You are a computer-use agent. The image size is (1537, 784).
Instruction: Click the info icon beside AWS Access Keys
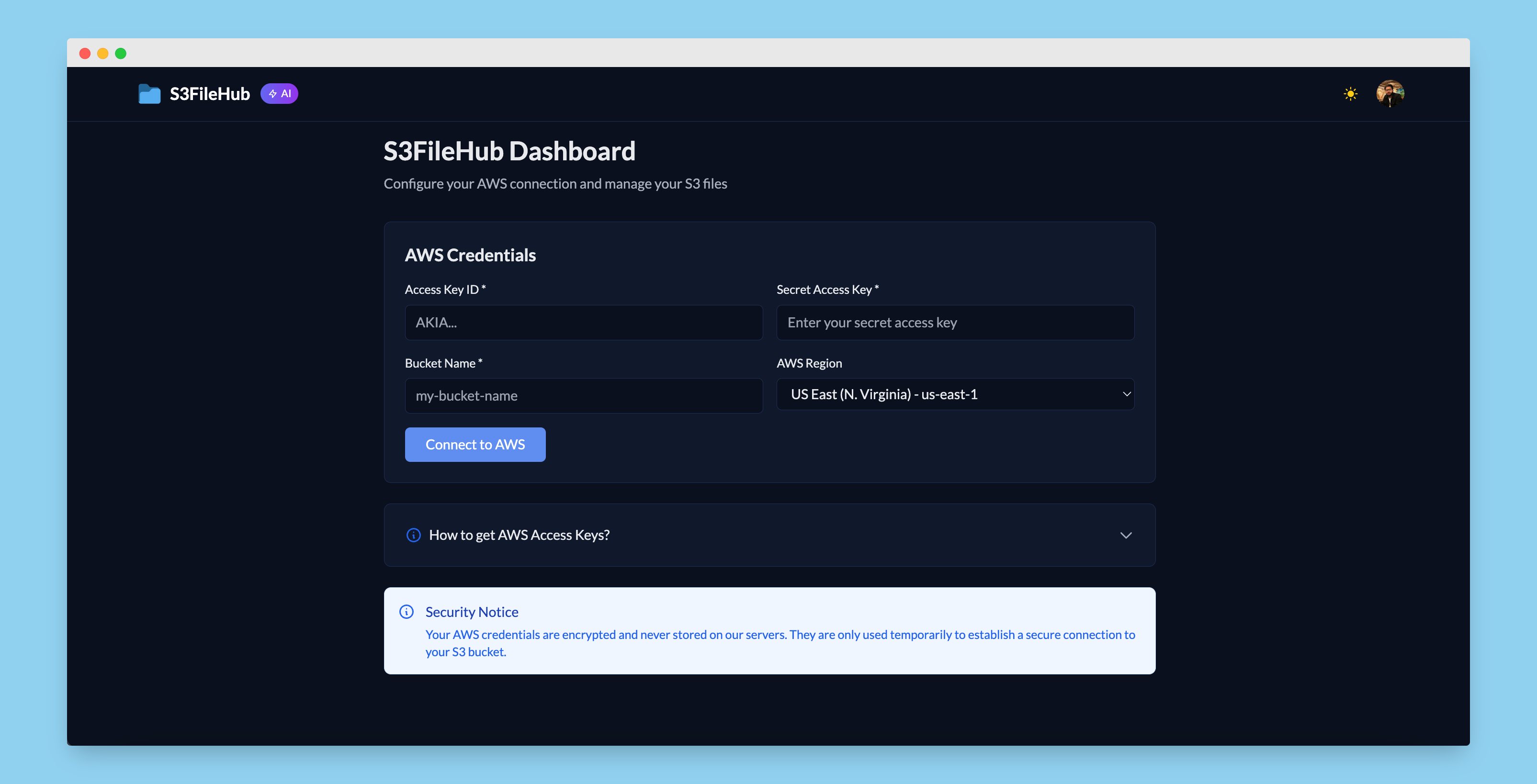tap(413, 535)
